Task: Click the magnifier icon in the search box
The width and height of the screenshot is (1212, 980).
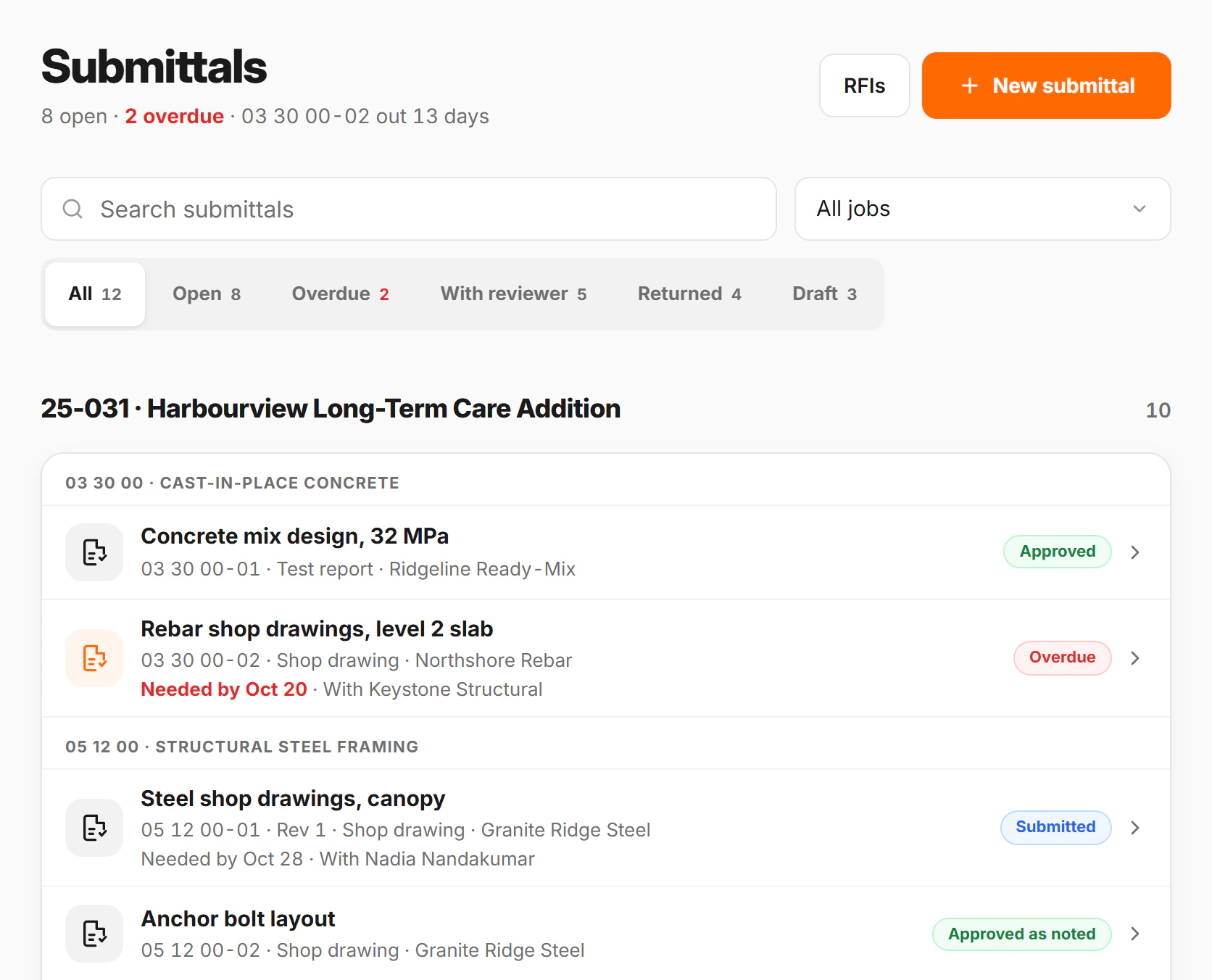Action: (72, 209)
